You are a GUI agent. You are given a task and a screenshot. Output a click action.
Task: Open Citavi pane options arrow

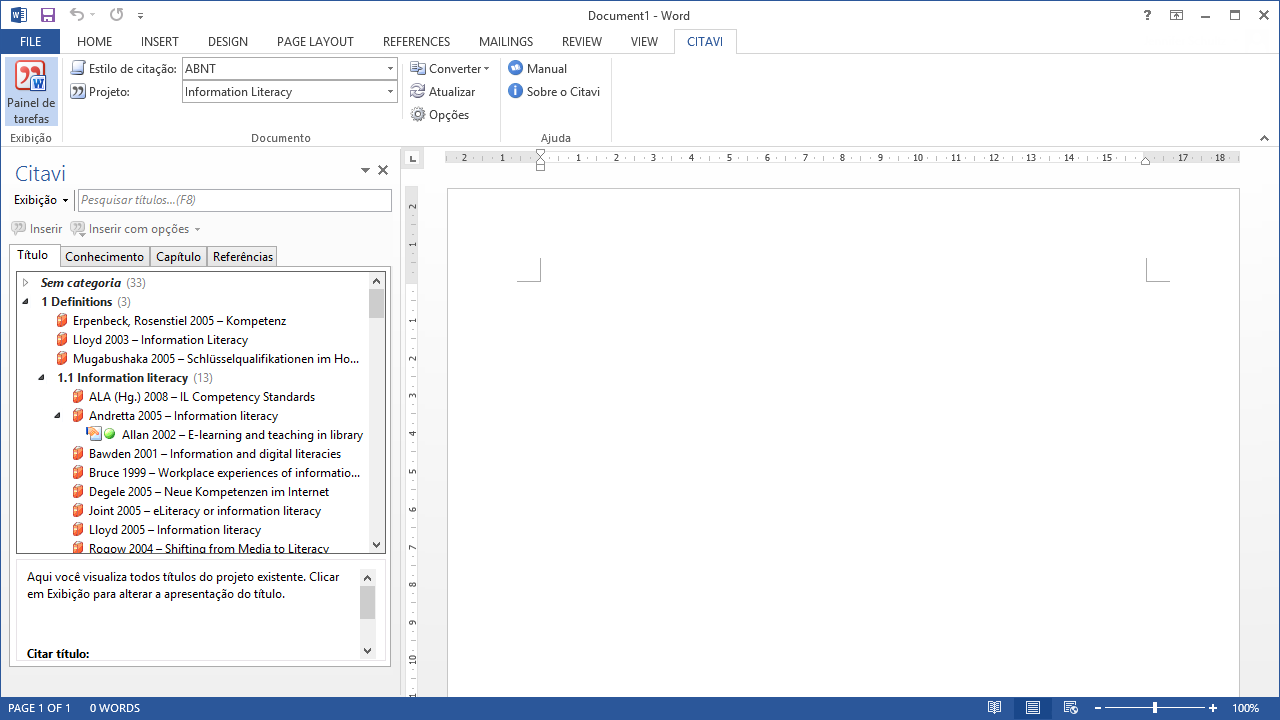(x=366, y=171)
